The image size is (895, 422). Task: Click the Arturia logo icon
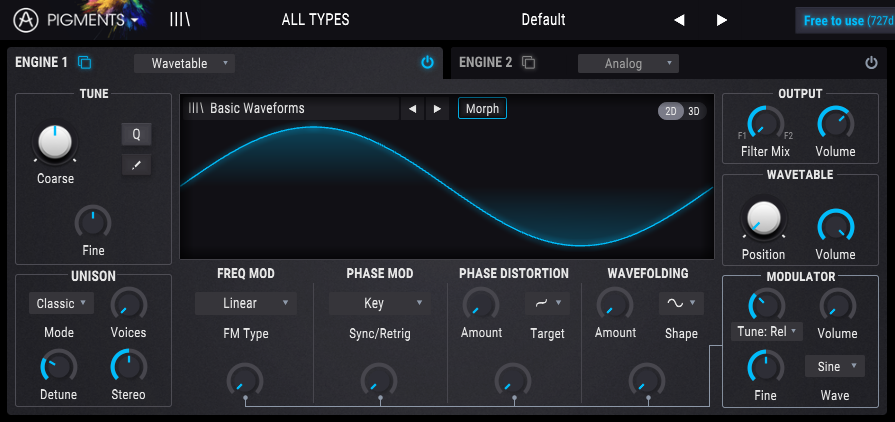pos(26,21)
